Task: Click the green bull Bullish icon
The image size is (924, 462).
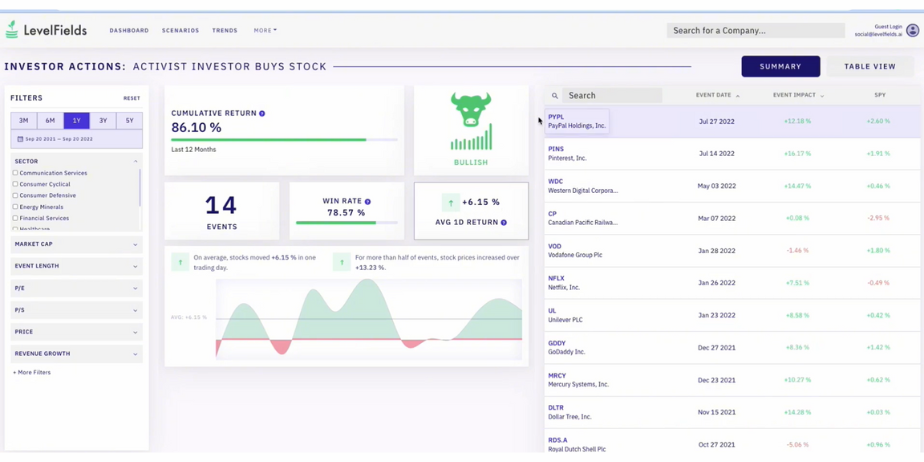Action: coord(471,121)
